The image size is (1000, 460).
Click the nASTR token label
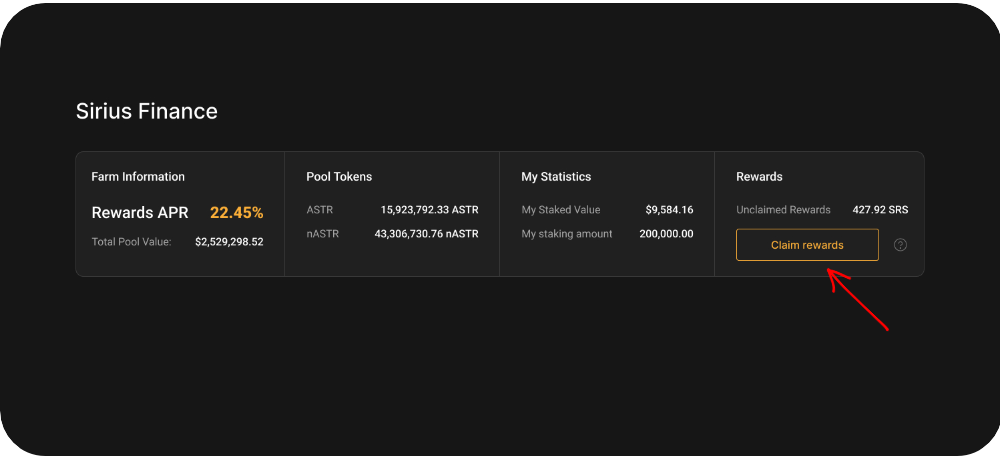coord(323,234)
